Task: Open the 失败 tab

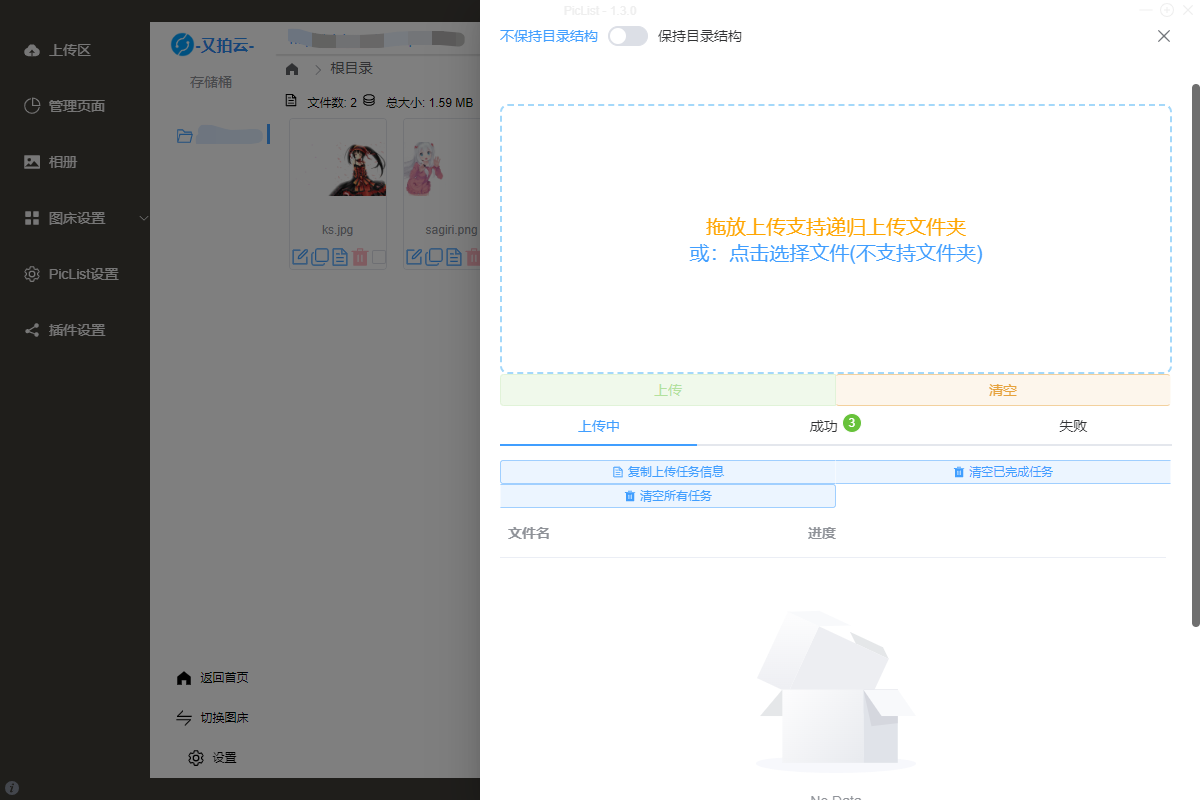Action: [1072, 426]
